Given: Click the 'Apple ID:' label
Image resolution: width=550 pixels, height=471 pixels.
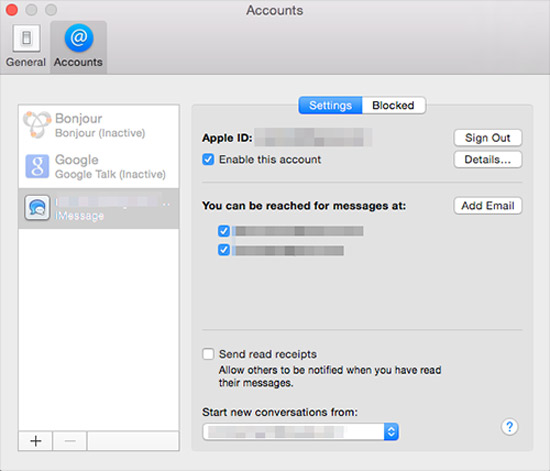Looking at the screenshot, I should coord(227,138).
